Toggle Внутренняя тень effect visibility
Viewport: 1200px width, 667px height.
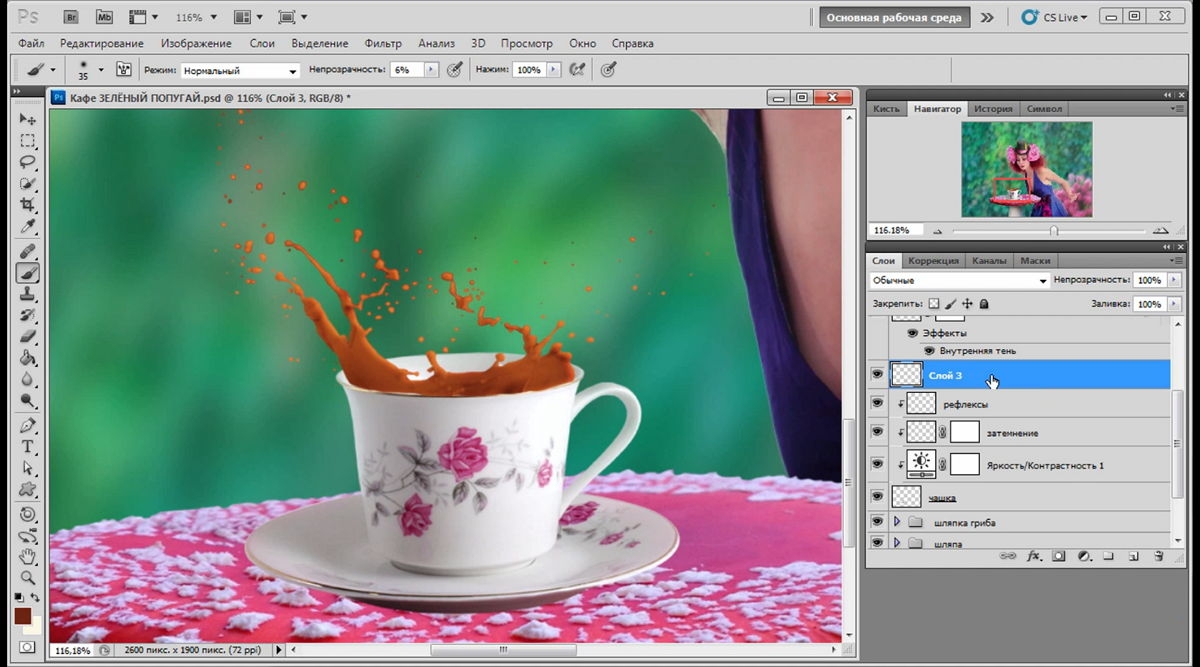(929, 351)
